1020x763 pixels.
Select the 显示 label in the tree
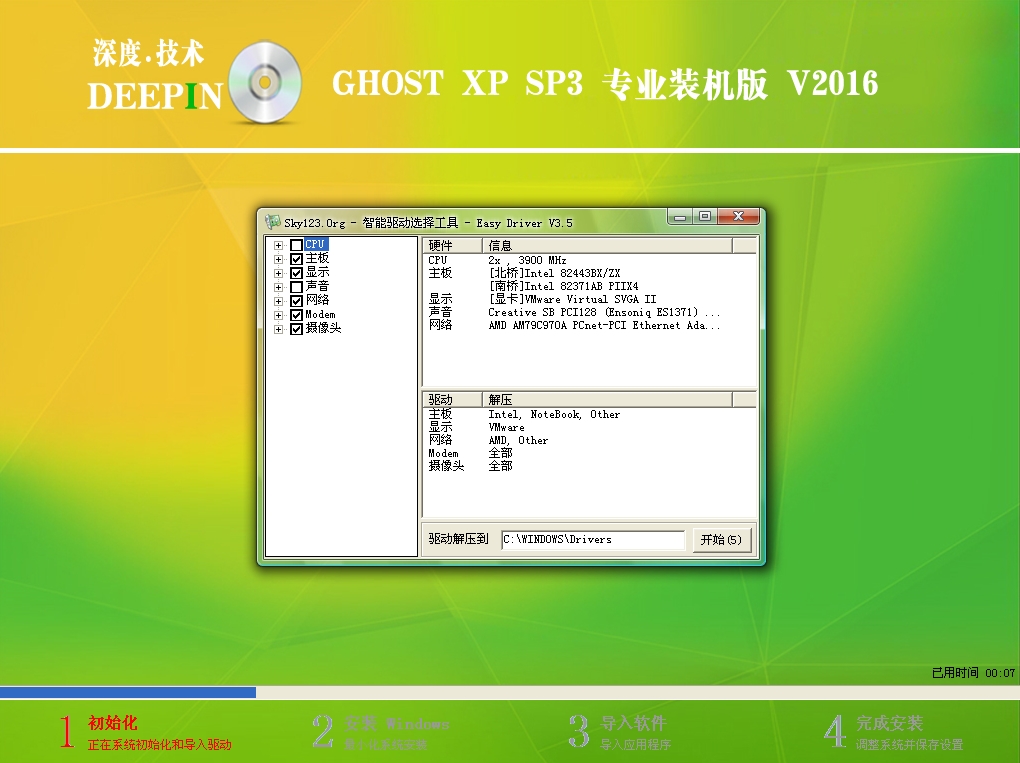(317, 273)
